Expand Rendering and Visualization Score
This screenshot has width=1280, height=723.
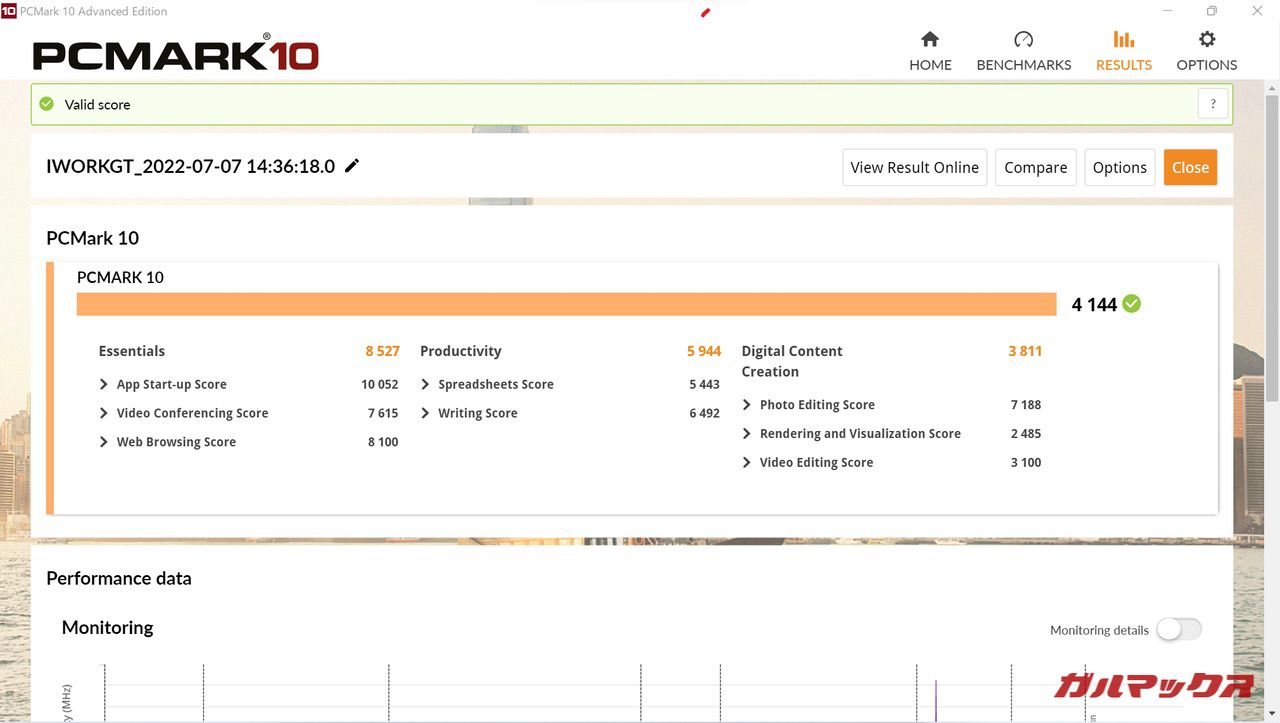pos(747,434)
